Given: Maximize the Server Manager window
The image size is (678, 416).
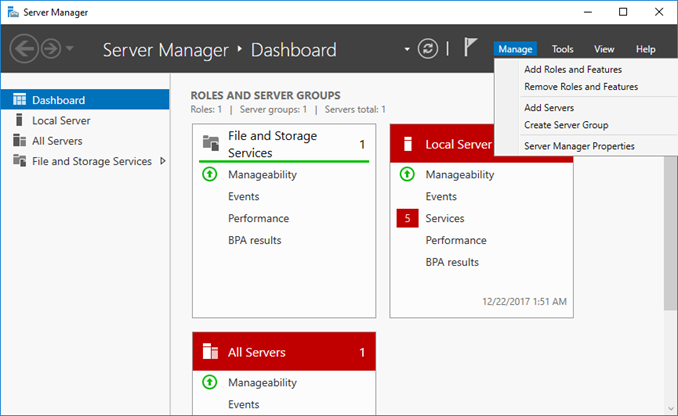Looking at the screenshot, I should click(623, 12).
